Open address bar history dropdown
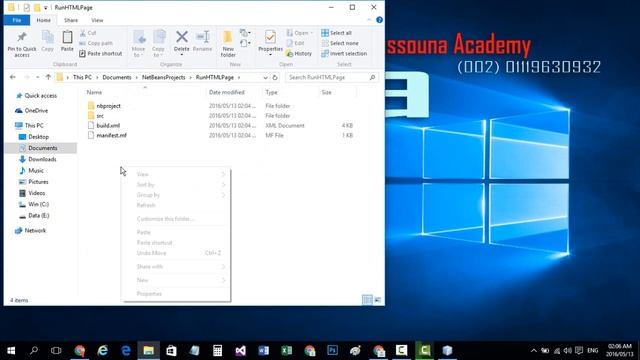Screen dimensions: 640x360 [x=265, y=77]
